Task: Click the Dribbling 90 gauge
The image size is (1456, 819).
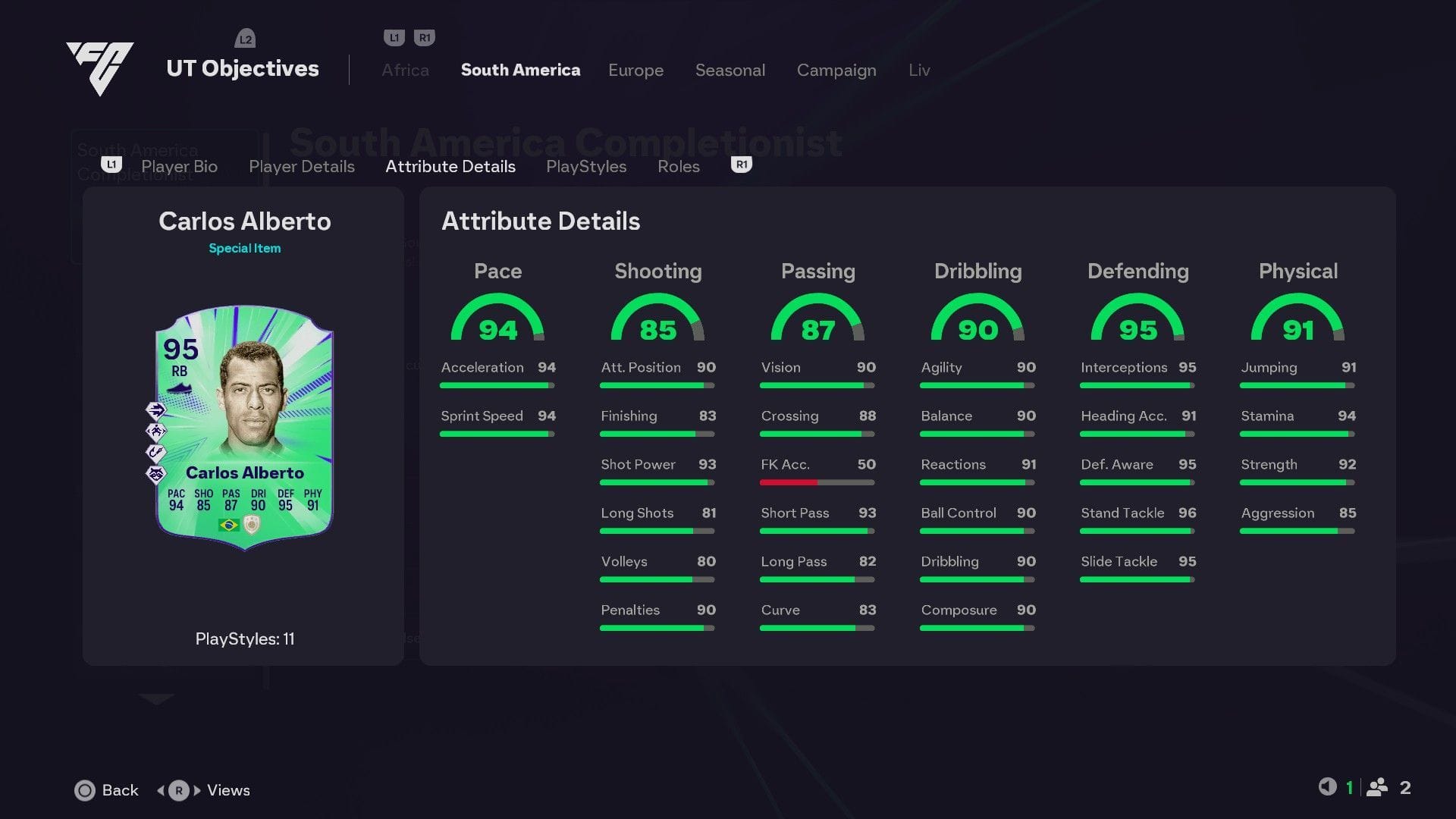Action: 977,318
